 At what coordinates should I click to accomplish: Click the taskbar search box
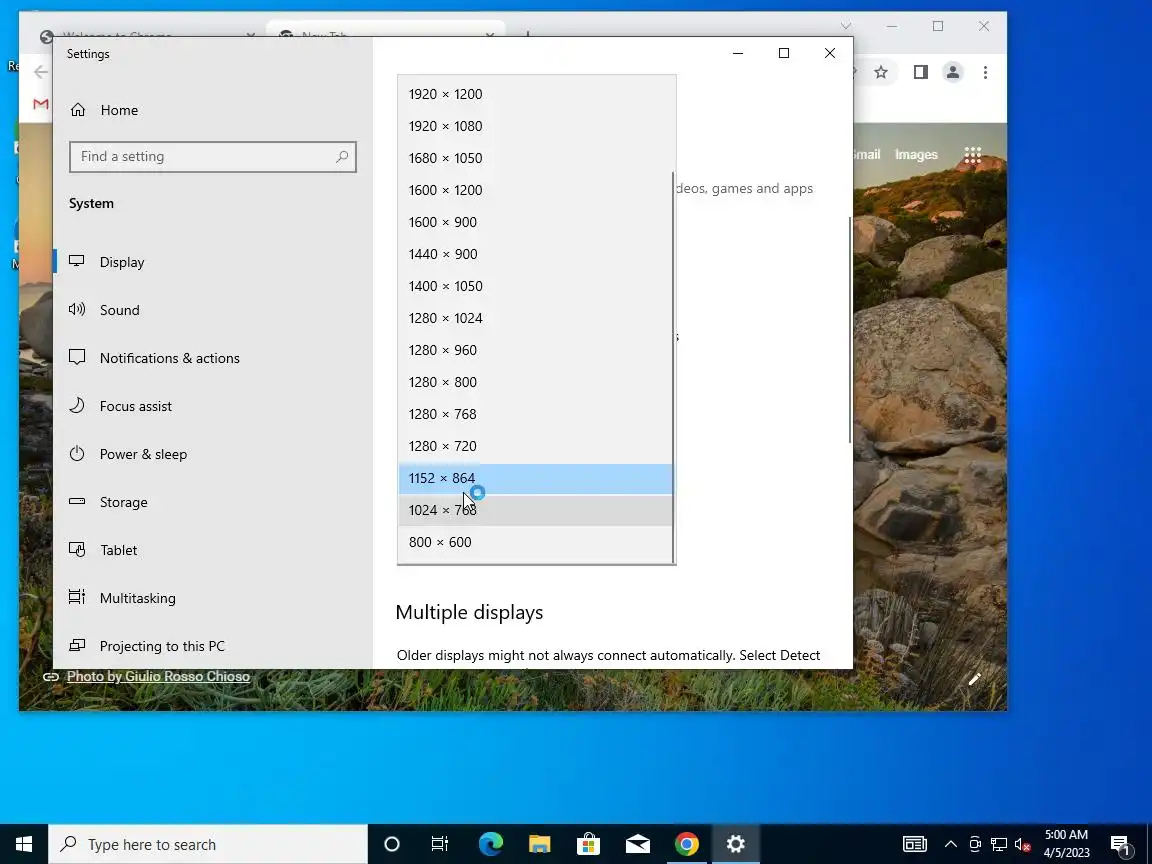click(x=208, y=844)
